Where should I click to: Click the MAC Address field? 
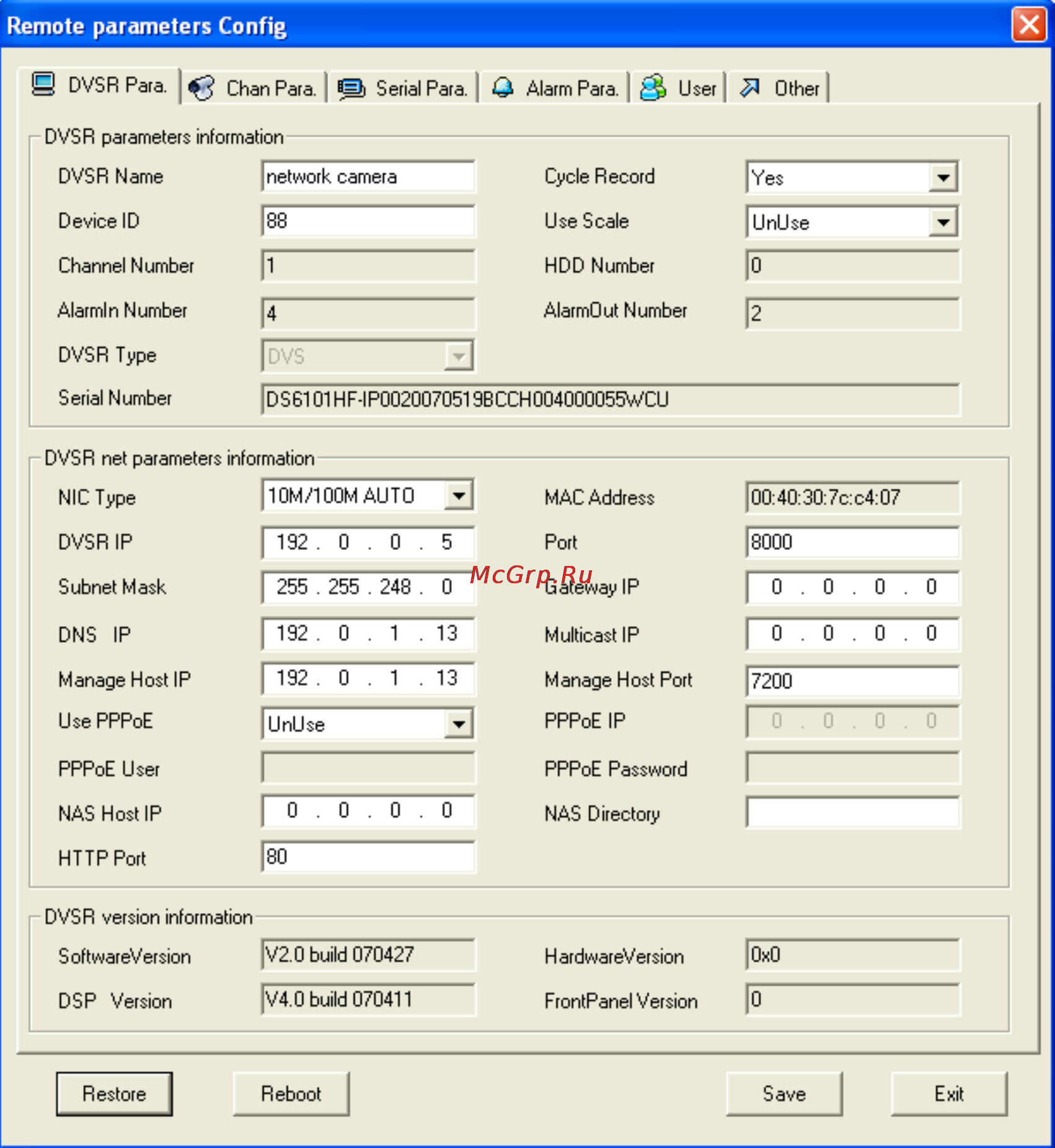[x=853, y=497]
